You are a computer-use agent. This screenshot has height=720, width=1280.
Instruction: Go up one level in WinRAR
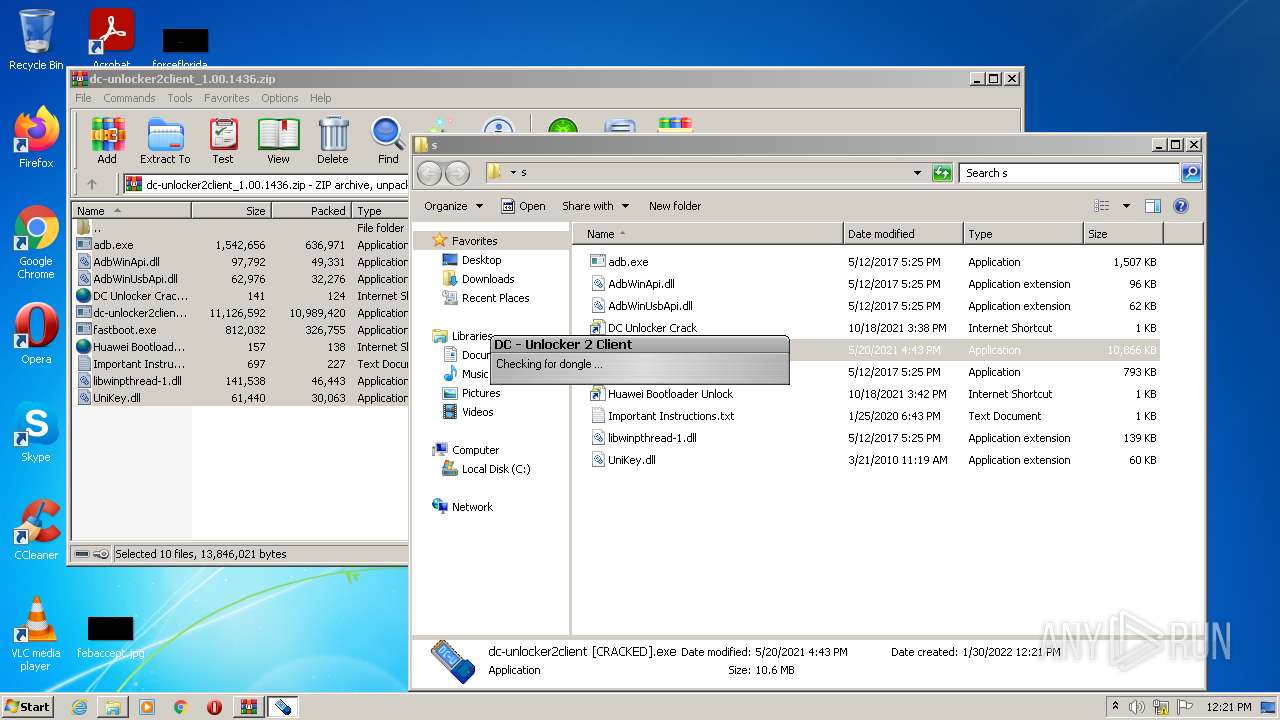coord(92,184)
